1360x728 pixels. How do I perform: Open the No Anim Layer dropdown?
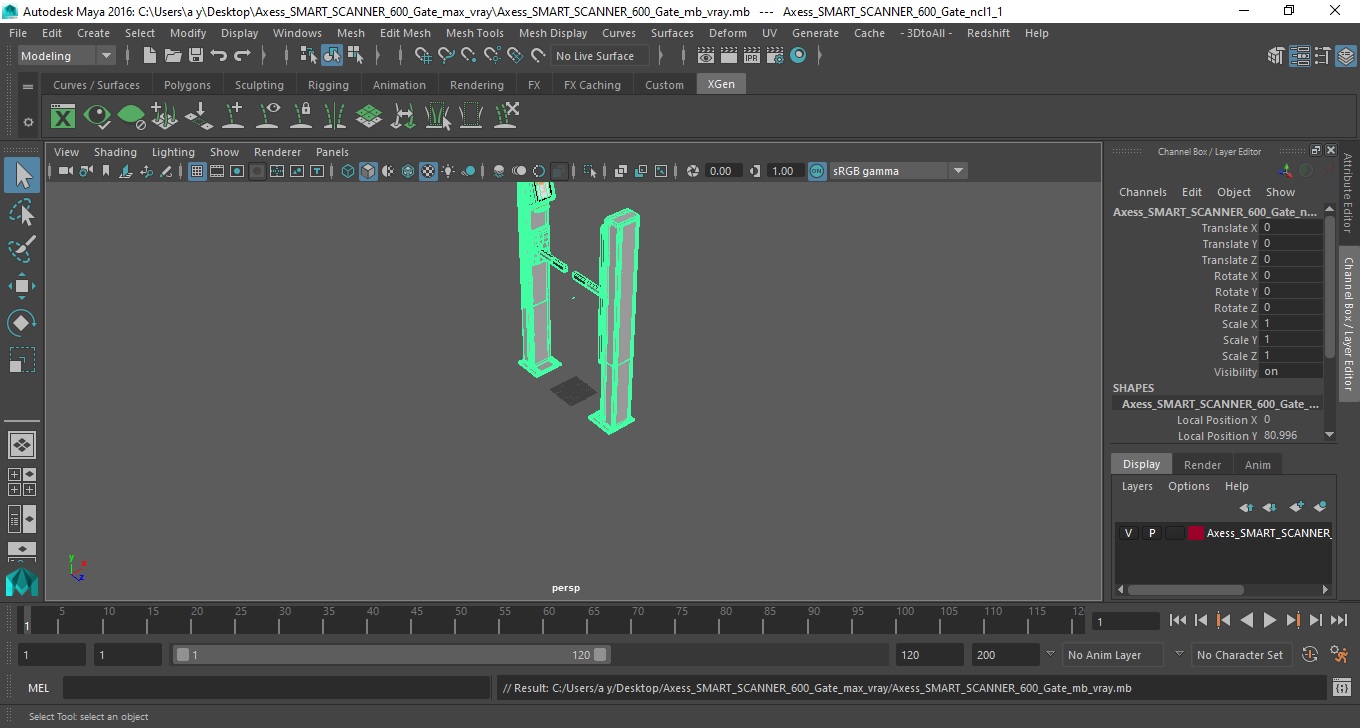pyautogui.click(x=1113, y=655)
